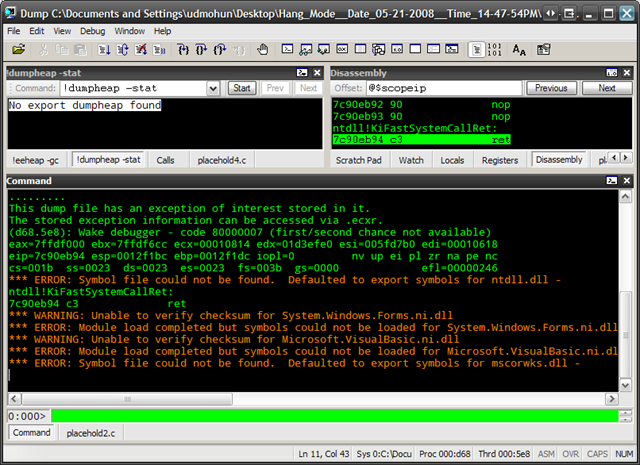Image resolution: width=640 pixels, height=465 pixels.
Task: Click the Cut scissors toolbar icon
Action: pyautogui.click(x=43, y=50)
